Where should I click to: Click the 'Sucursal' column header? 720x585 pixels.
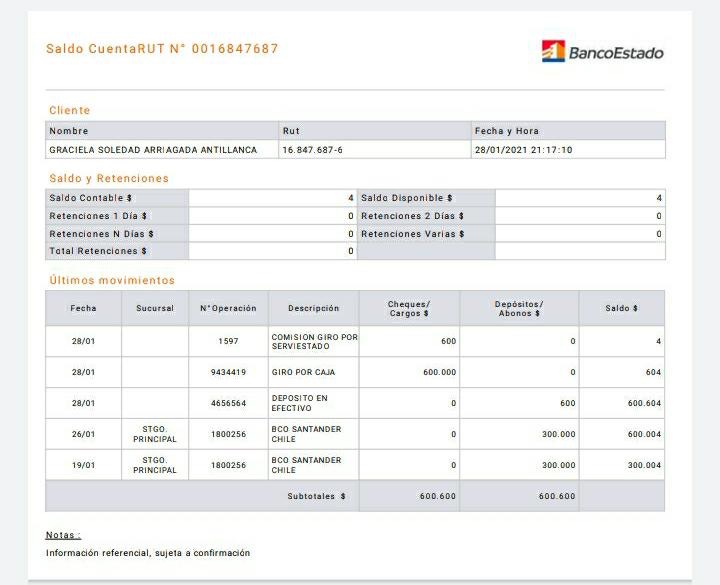[155, 308]
